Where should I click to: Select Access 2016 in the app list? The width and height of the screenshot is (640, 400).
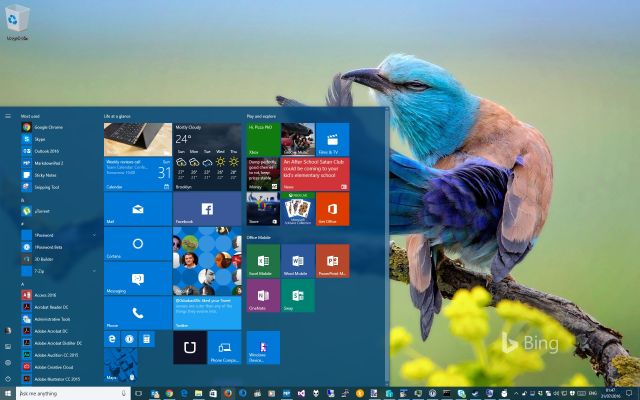click(x=46, y=296)
